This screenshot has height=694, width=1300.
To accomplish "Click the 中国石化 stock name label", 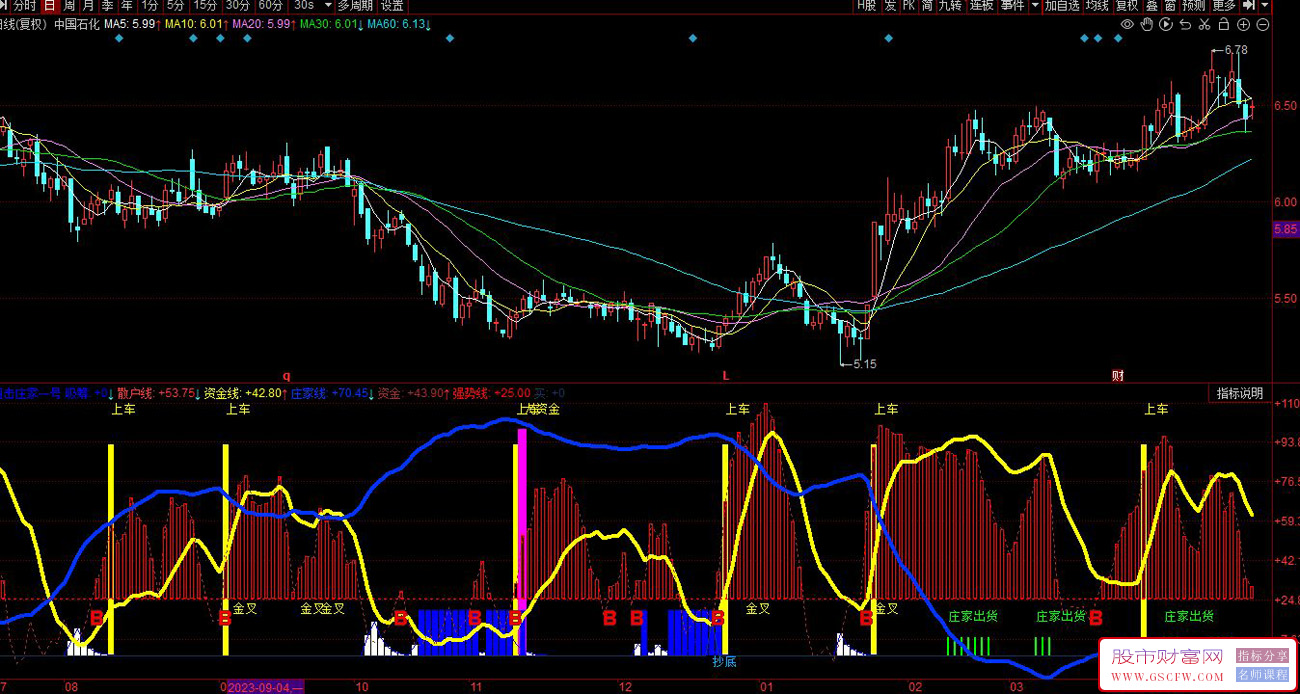I will 77,24.
